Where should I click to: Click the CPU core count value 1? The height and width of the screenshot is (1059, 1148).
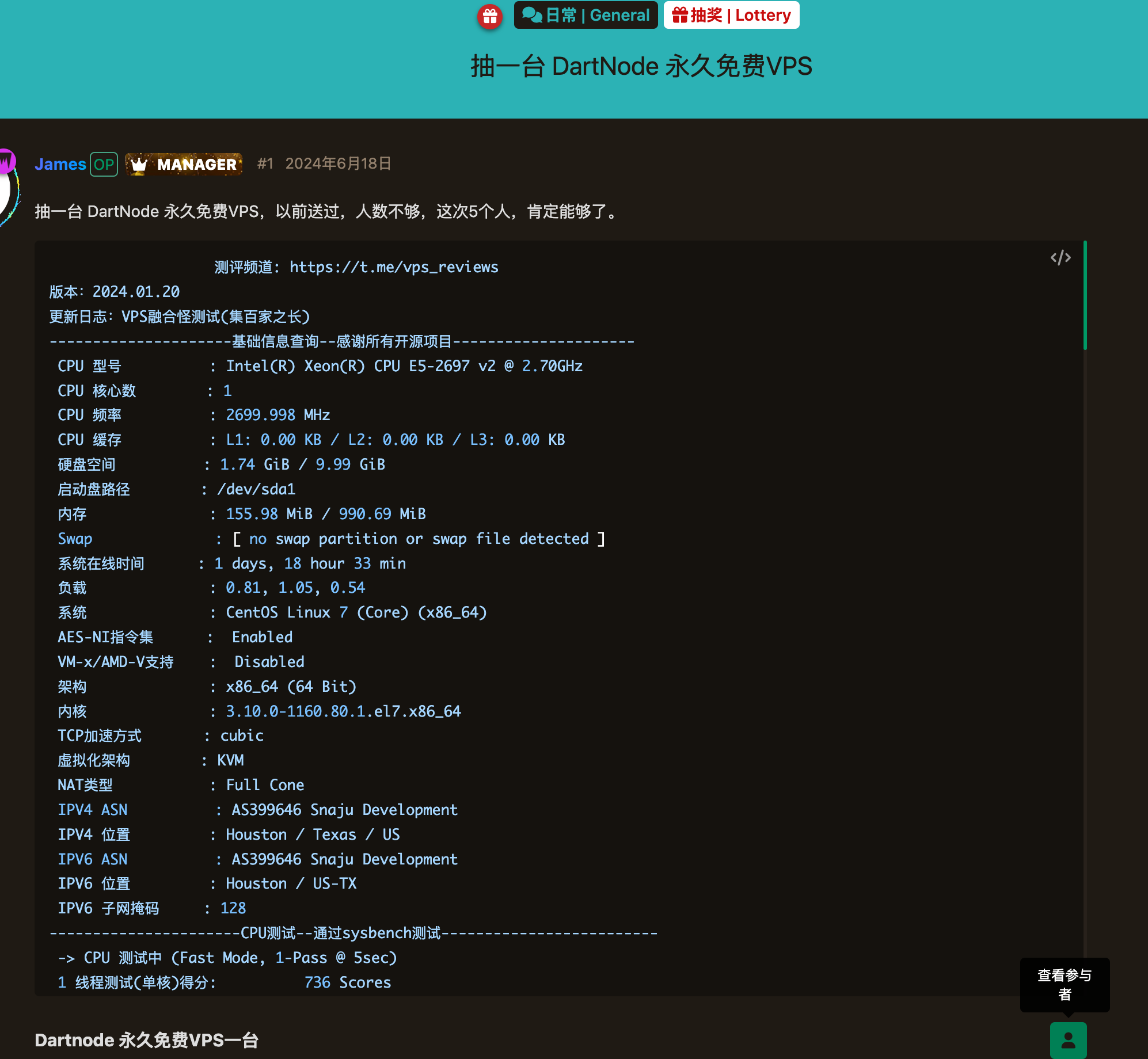(x=227, y=391)
